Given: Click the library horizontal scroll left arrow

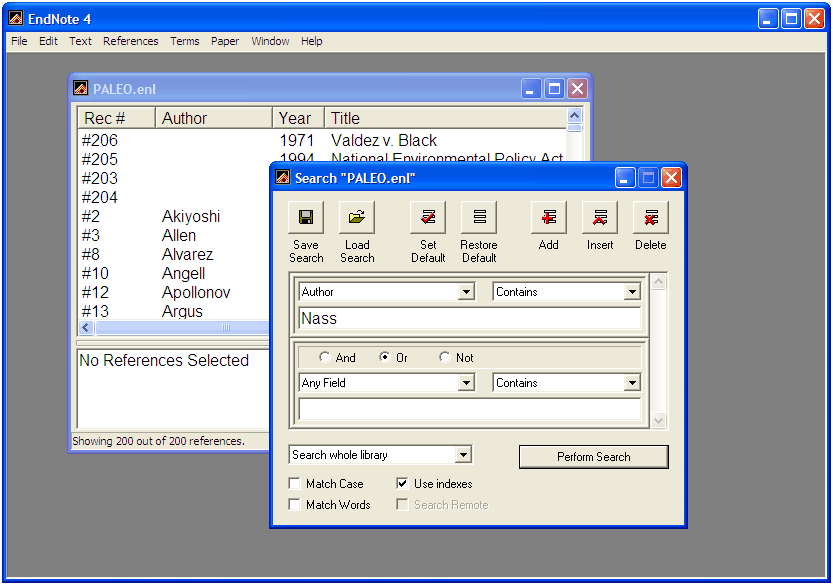Looking at the screenshot, I should coord(86,327).
